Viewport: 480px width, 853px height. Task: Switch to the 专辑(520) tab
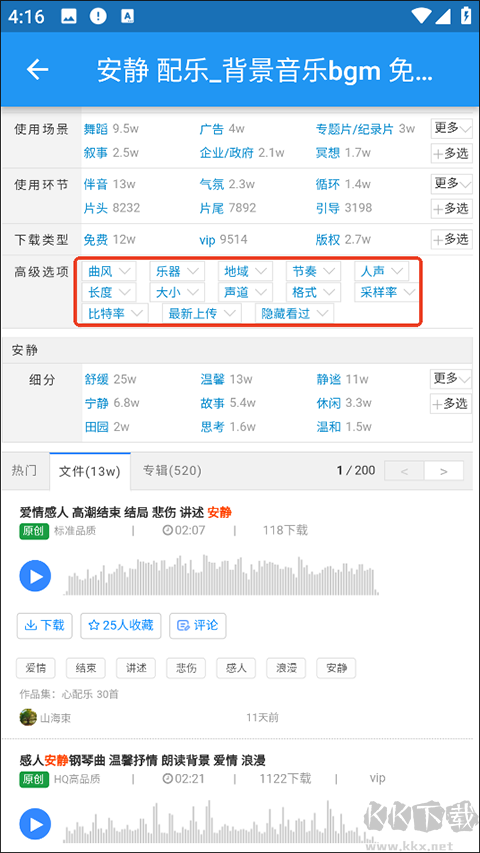point(172,471)
